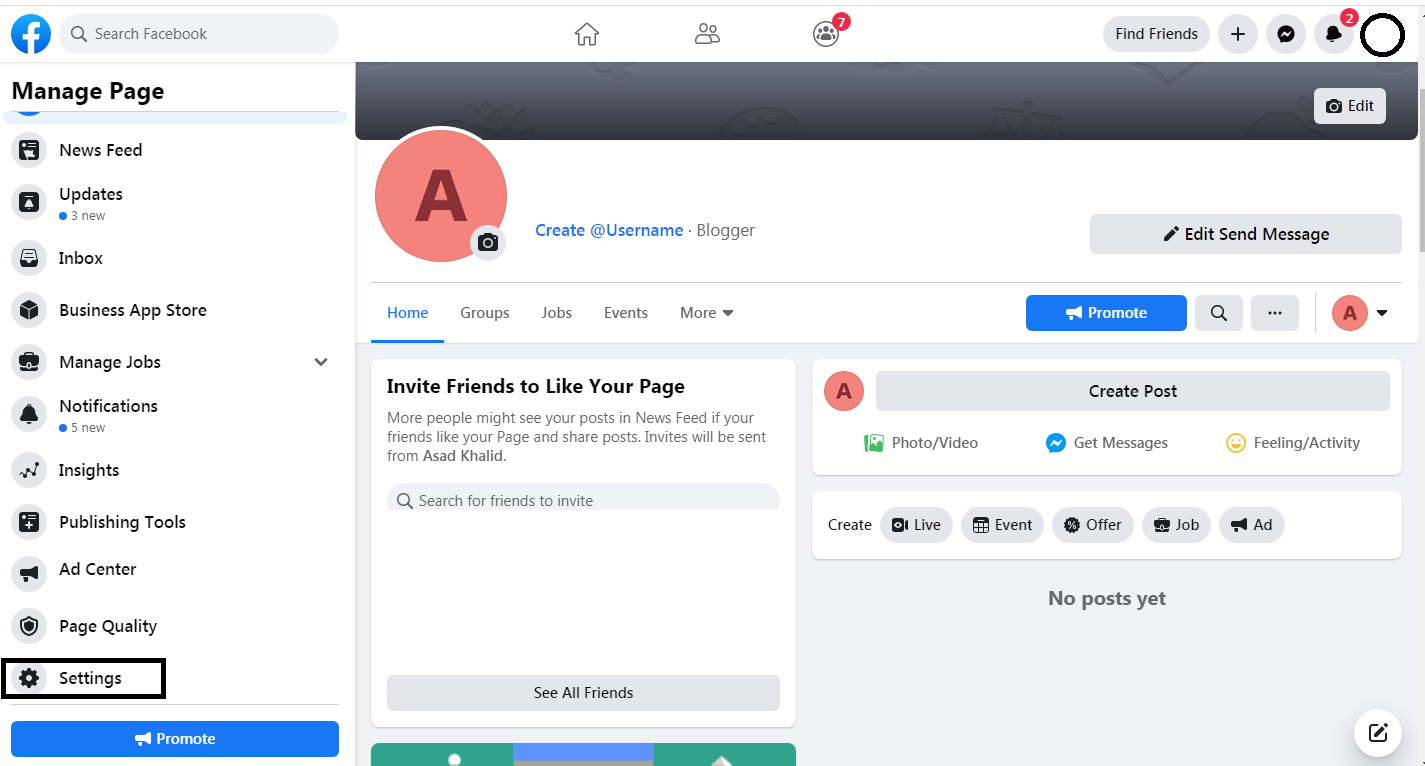Open the Friends icon in top bar

[x=707, y=34]
